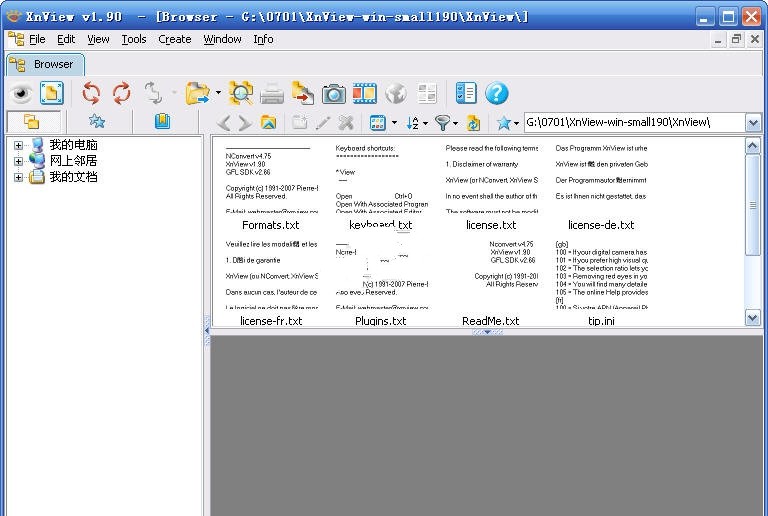Open the Window menu

[222, 39]
